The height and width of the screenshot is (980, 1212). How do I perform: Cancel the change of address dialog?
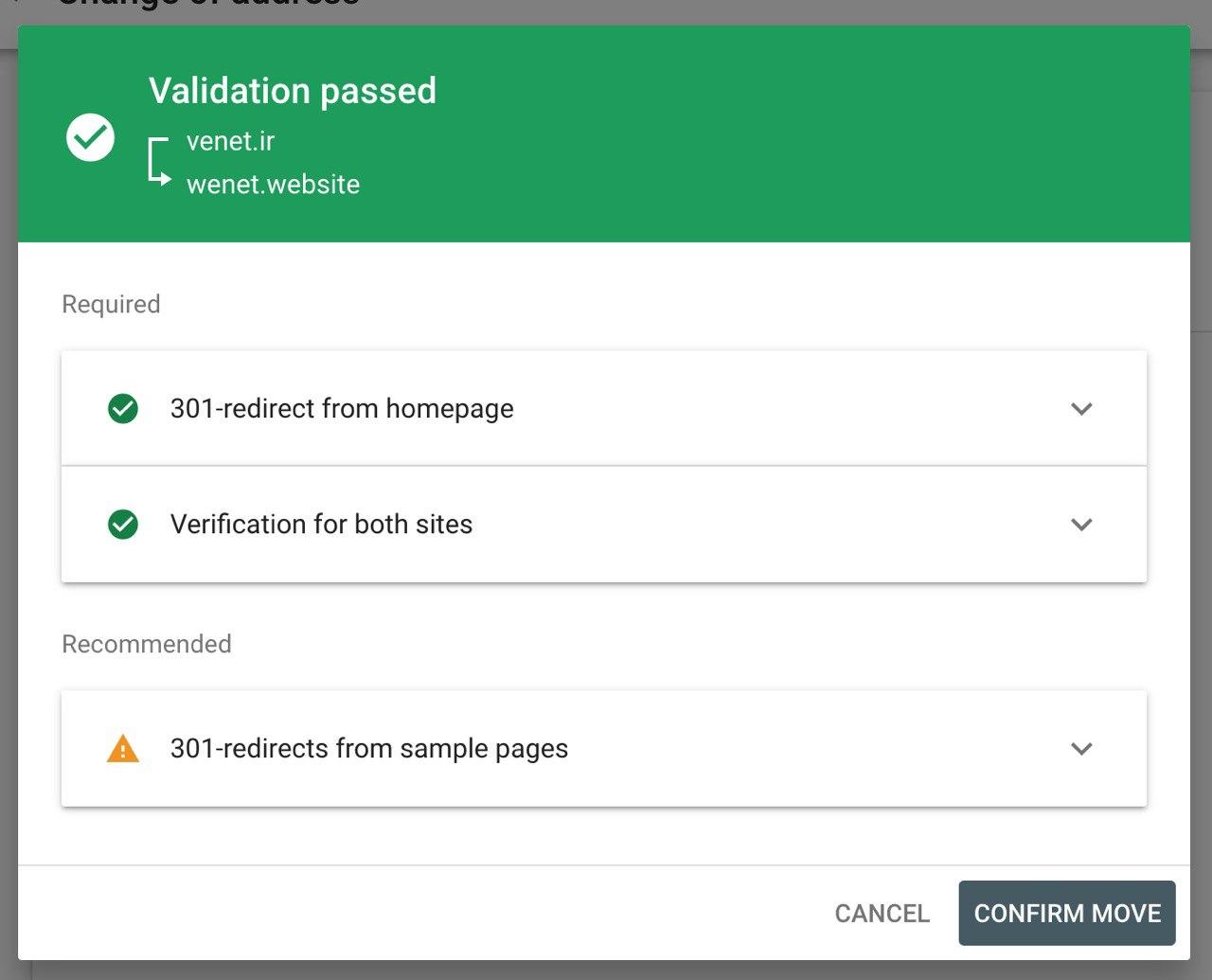(x=882, y=913)
